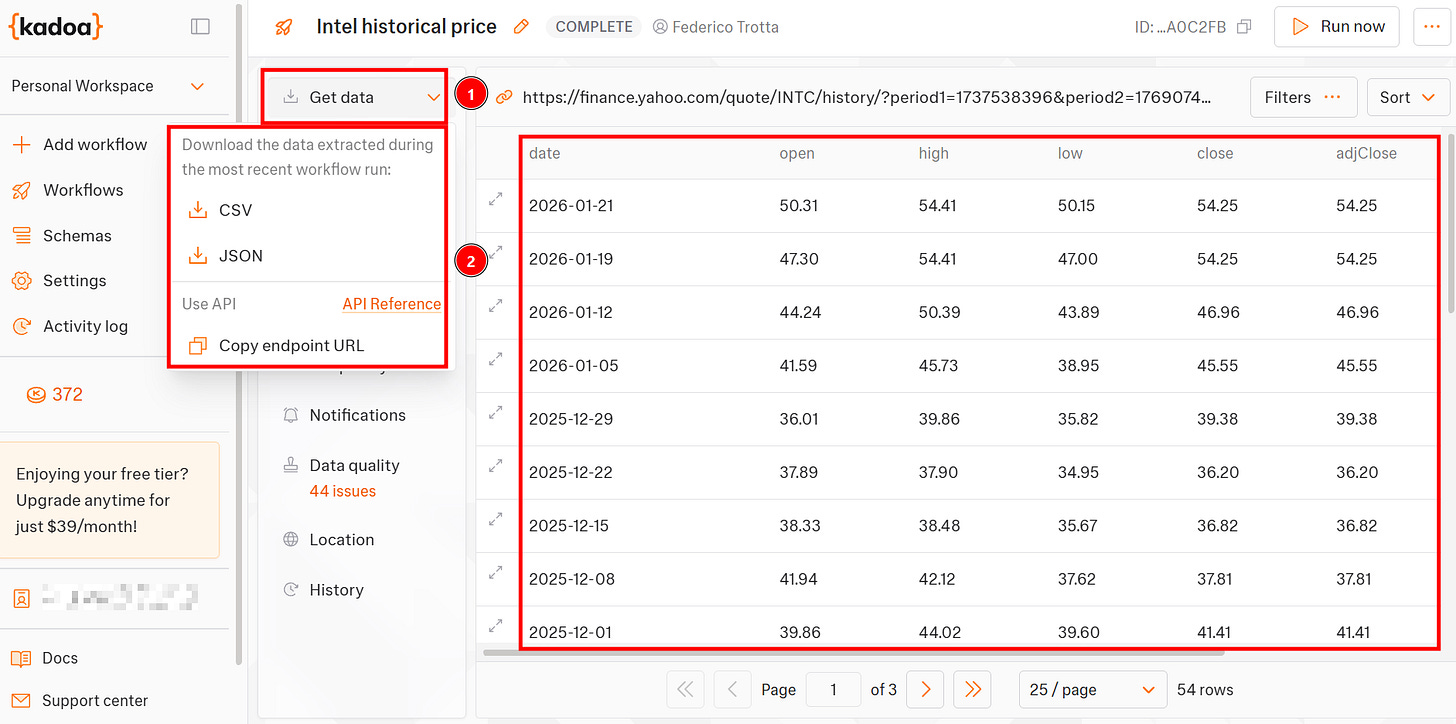
Task: Open the overflow menu beside Run now
Action: coord(1432,27)
